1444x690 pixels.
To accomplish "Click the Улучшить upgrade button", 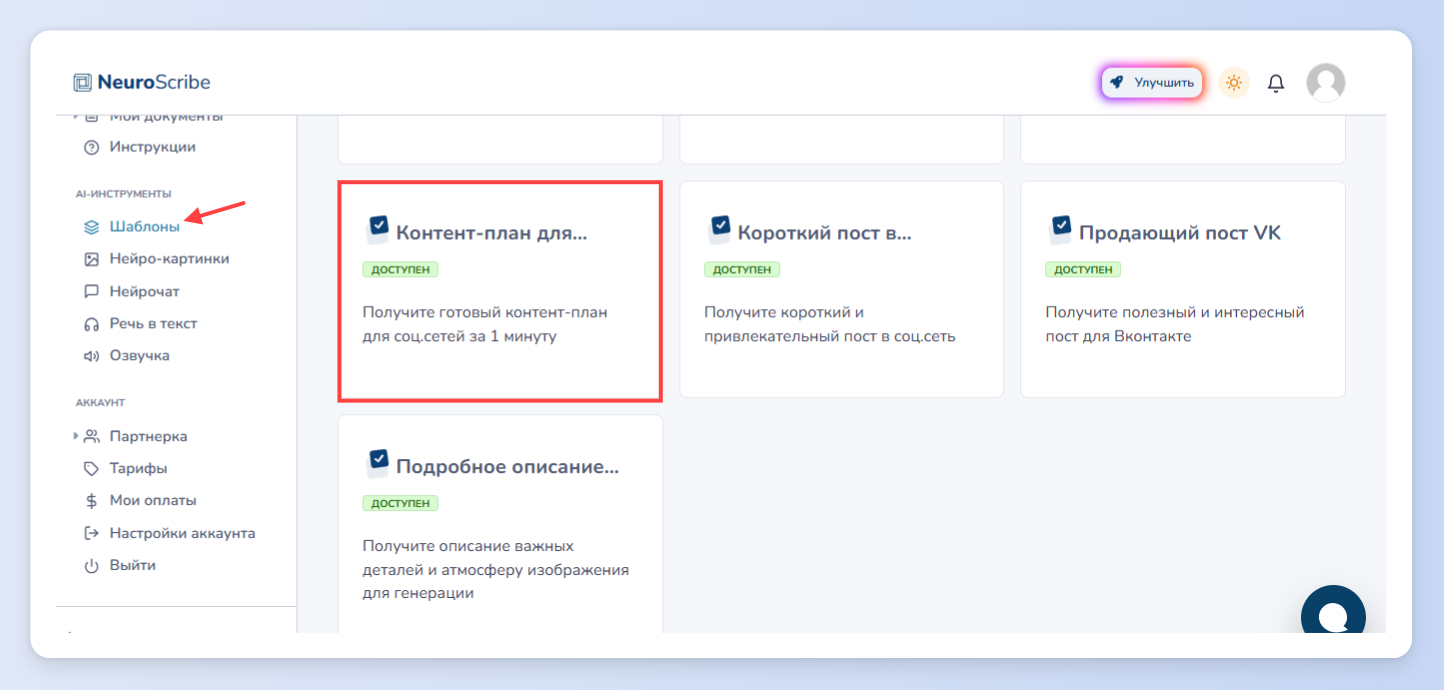I will (x=1152, y=83).
